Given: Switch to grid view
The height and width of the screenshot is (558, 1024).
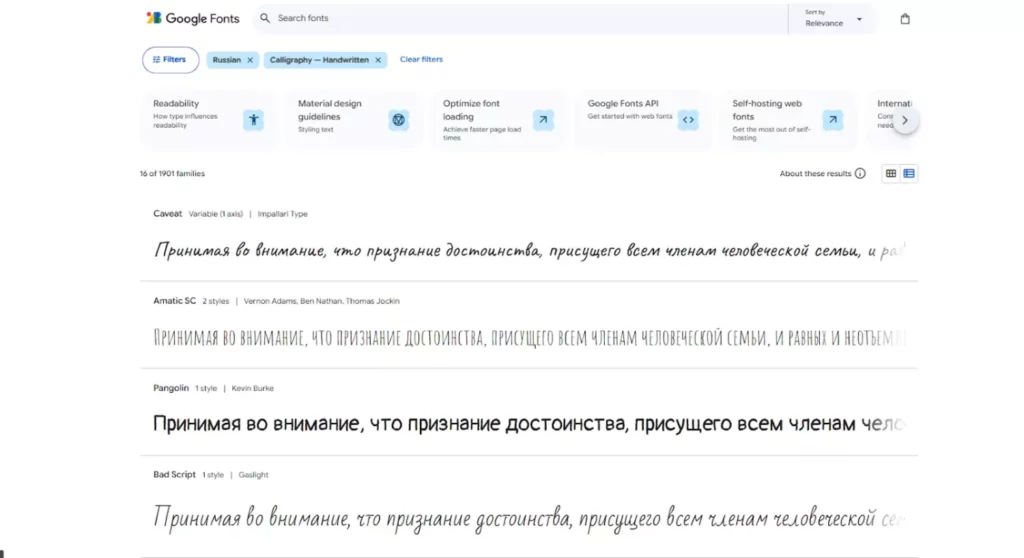Looking at the screenshot, I should 891,174.
